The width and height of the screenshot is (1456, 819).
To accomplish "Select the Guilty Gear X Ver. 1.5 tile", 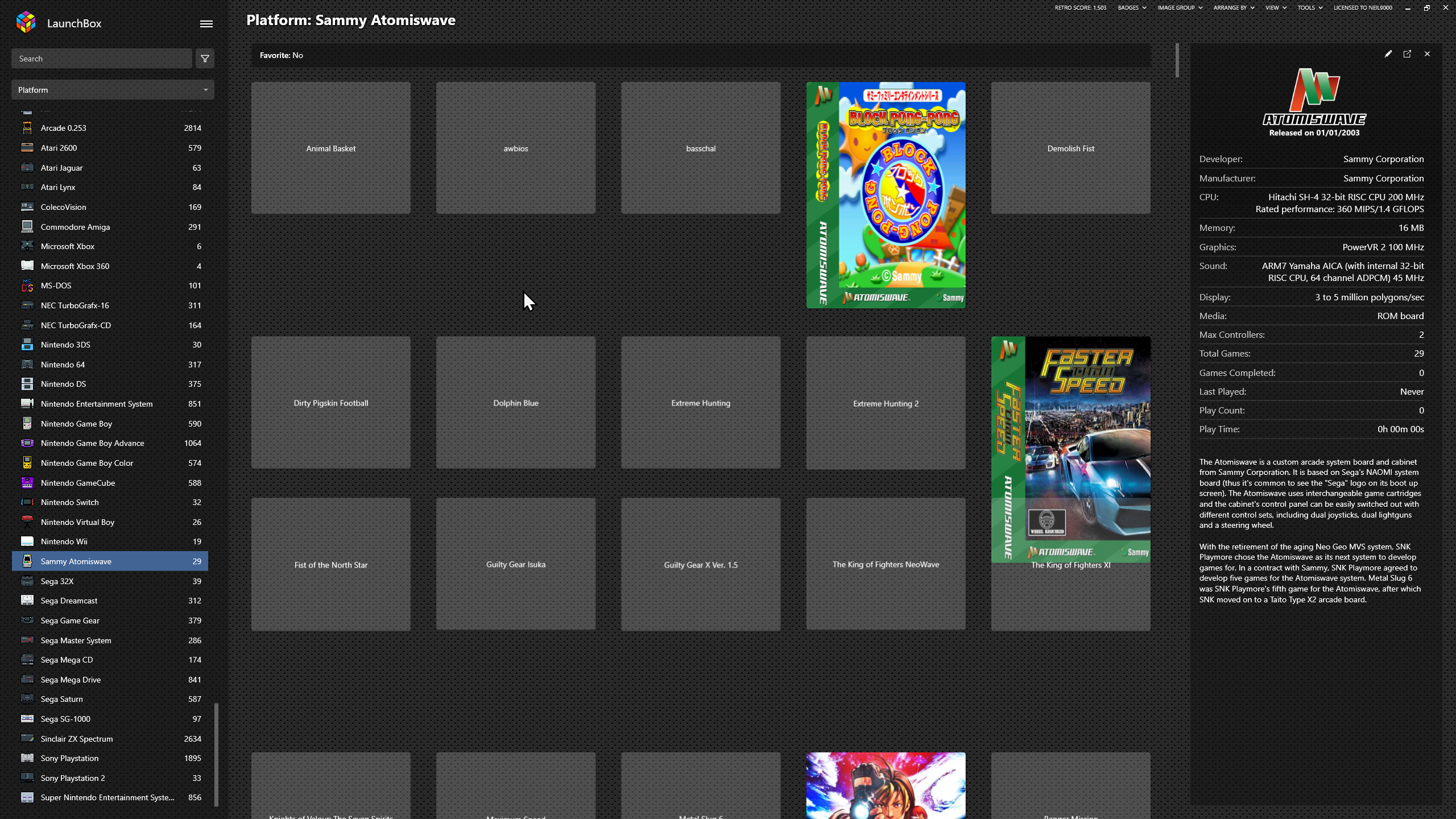I will pos(701,564).
